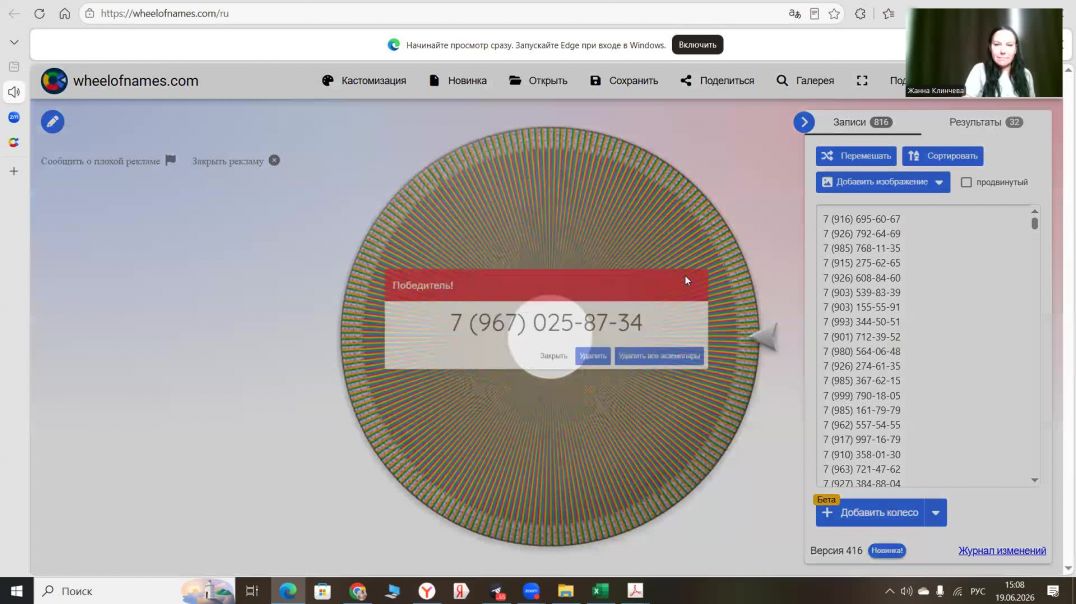
Task: Click 'Включить' in the Edge banner
Action: 697,45
